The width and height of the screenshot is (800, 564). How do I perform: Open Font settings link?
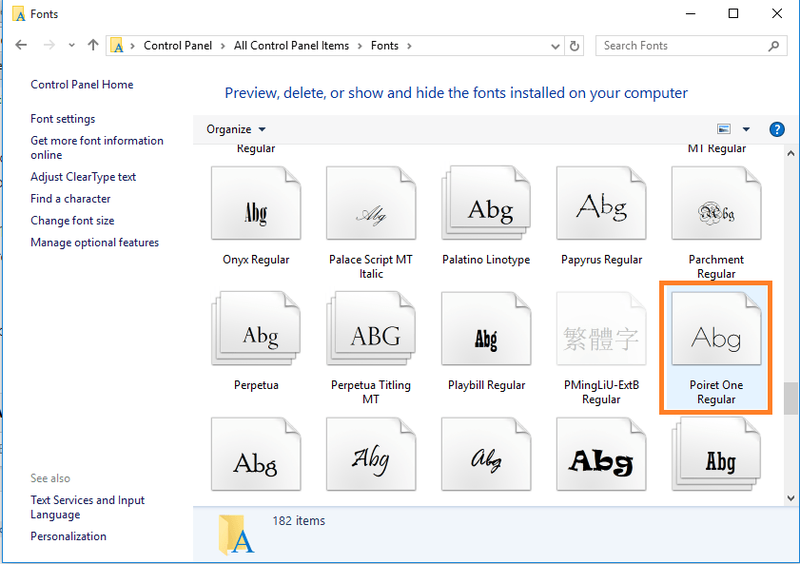pyautogui.click(x=63, y=119)
